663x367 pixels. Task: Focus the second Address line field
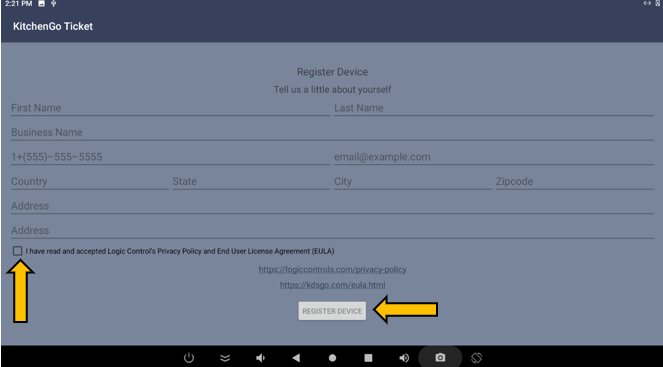pos(332,231)
